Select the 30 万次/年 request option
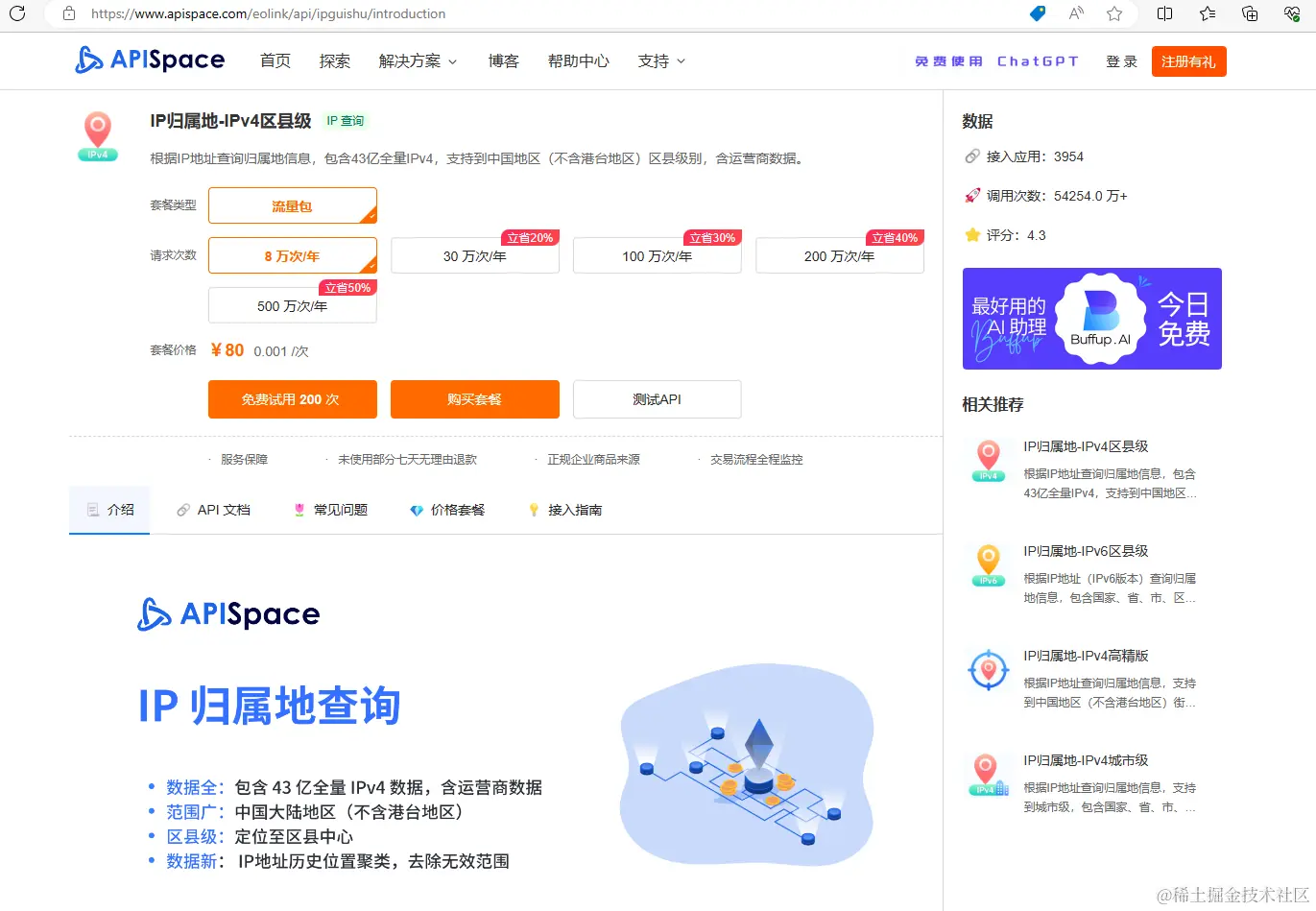Viewport: 1316px width, 911px height. 475,255
